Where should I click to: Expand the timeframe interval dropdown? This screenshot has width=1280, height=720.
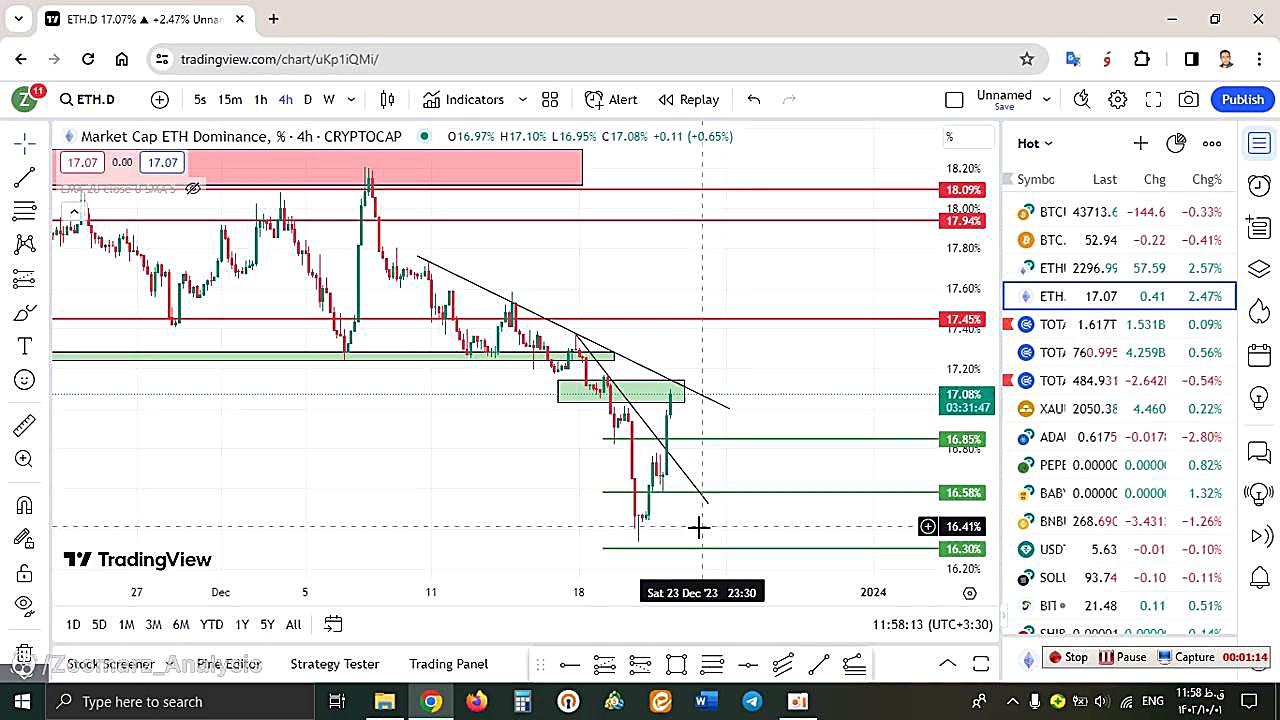click(x=351, y=99)
